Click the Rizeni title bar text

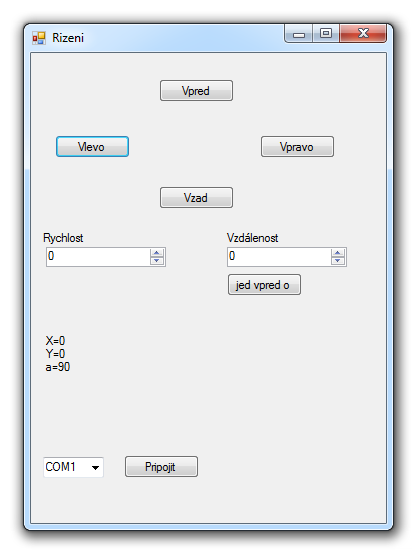[x=68, y=38]
